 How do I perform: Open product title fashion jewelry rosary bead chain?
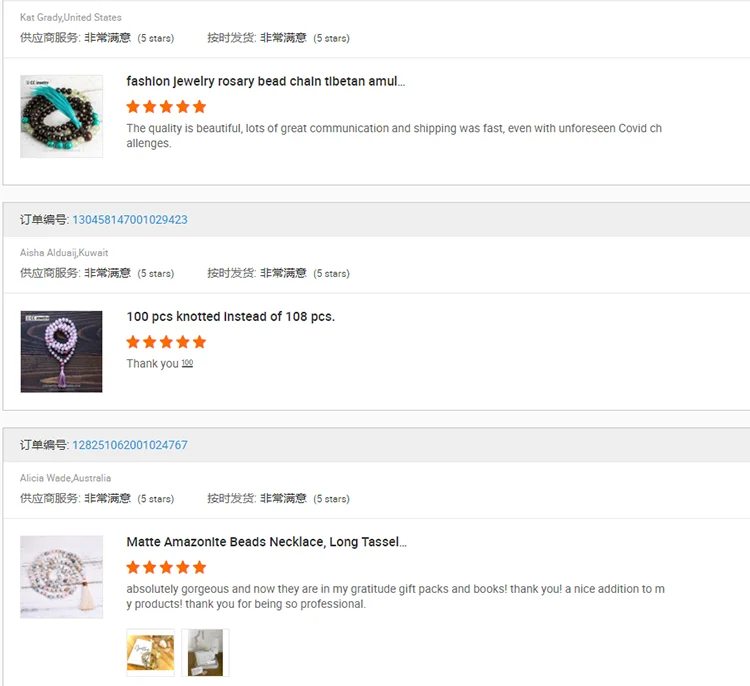(265, 81)
